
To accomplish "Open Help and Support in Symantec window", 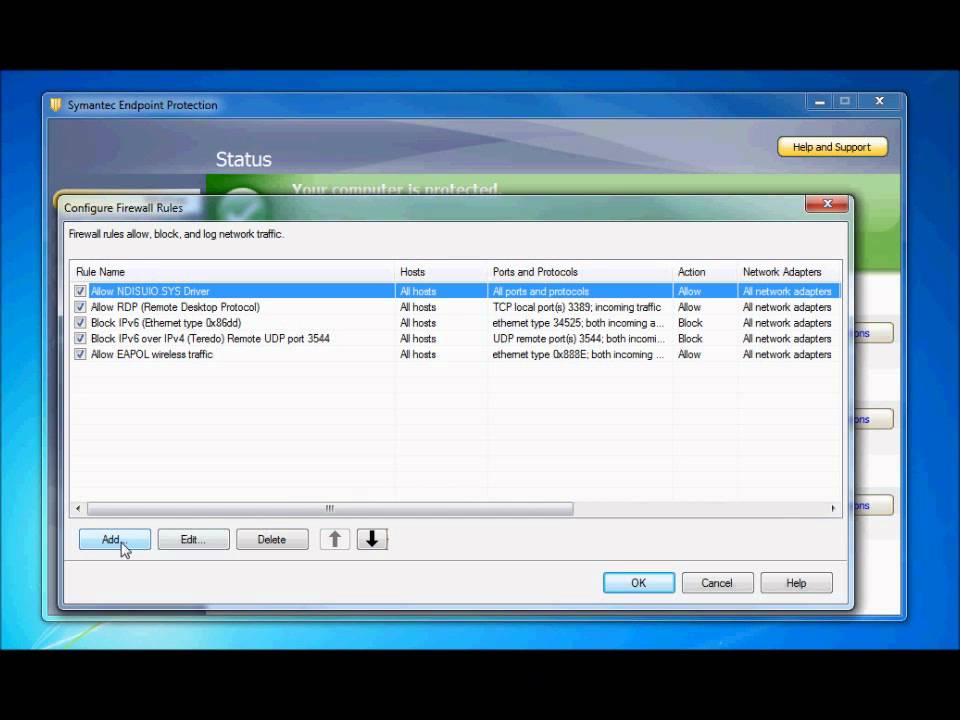I will tap(832, 147).
